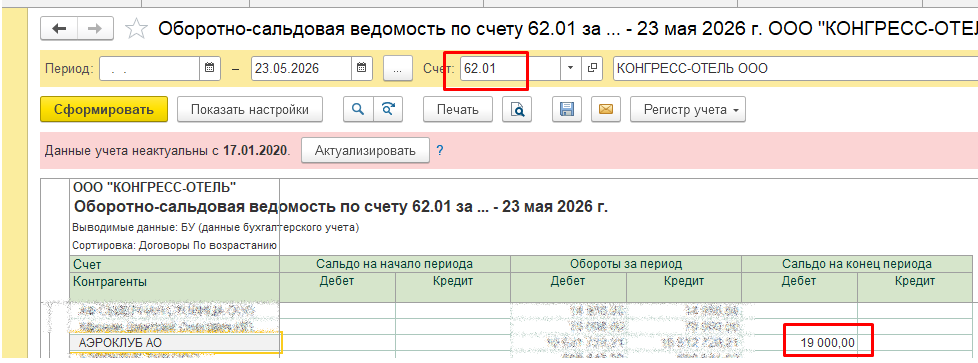Open calendar for the 23.05.2026 end date
978x363 pixels.
click(362, 69)
